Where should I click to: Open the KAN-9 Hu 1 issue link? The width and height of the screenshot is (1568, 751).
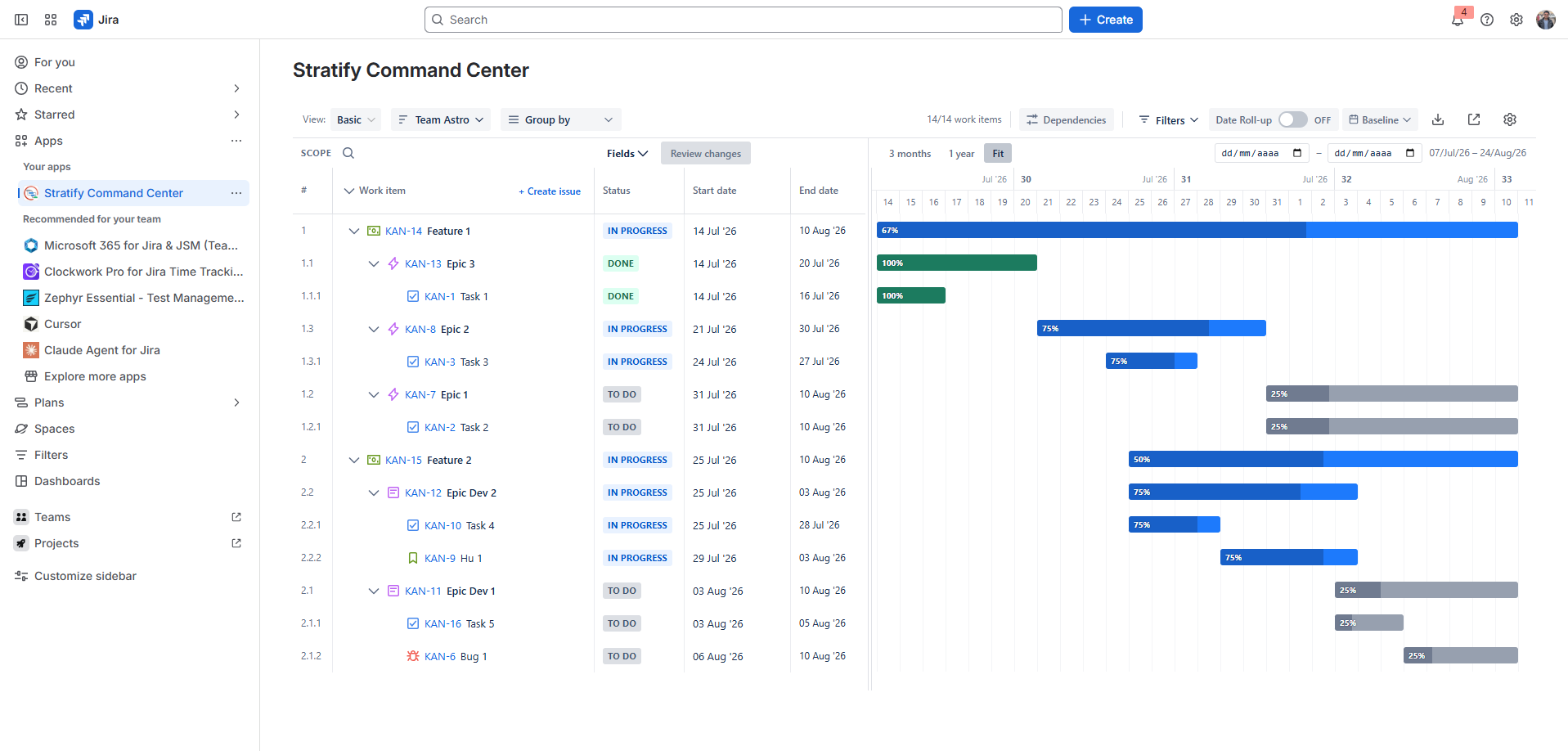tap(440, 558)
